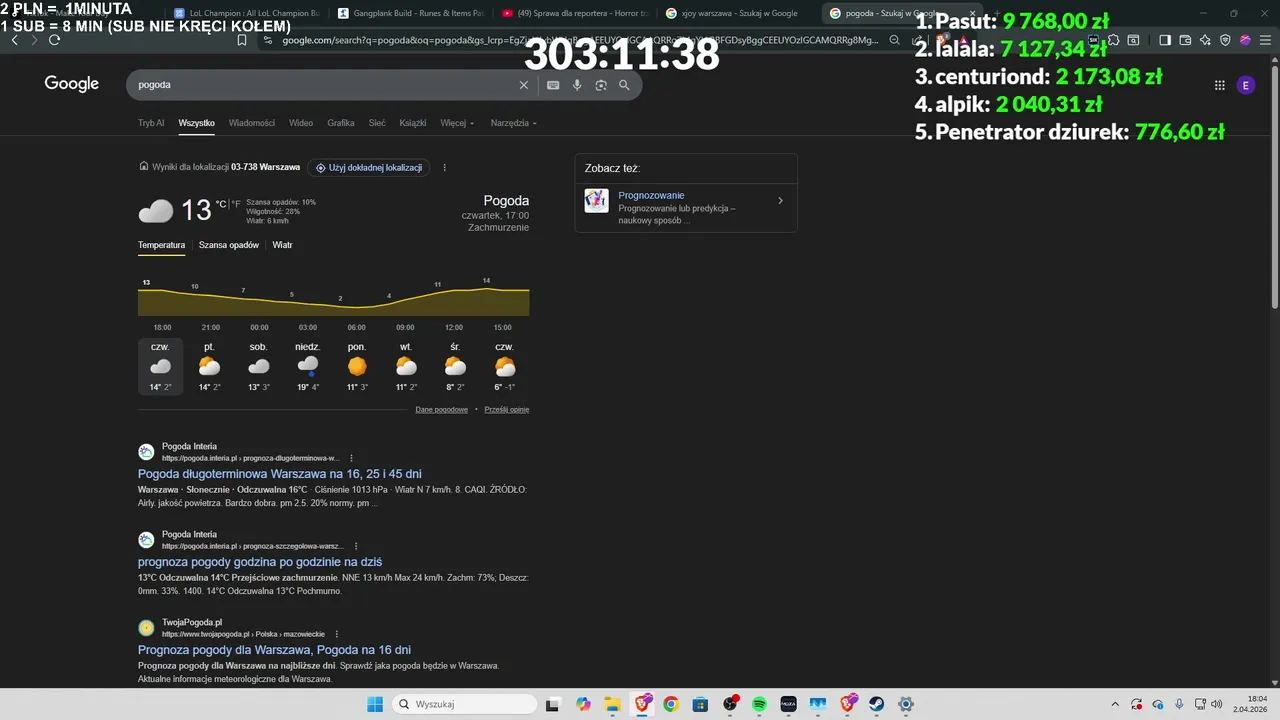
Task: Switch temperature unit to °C
Action: coord(221,204)
